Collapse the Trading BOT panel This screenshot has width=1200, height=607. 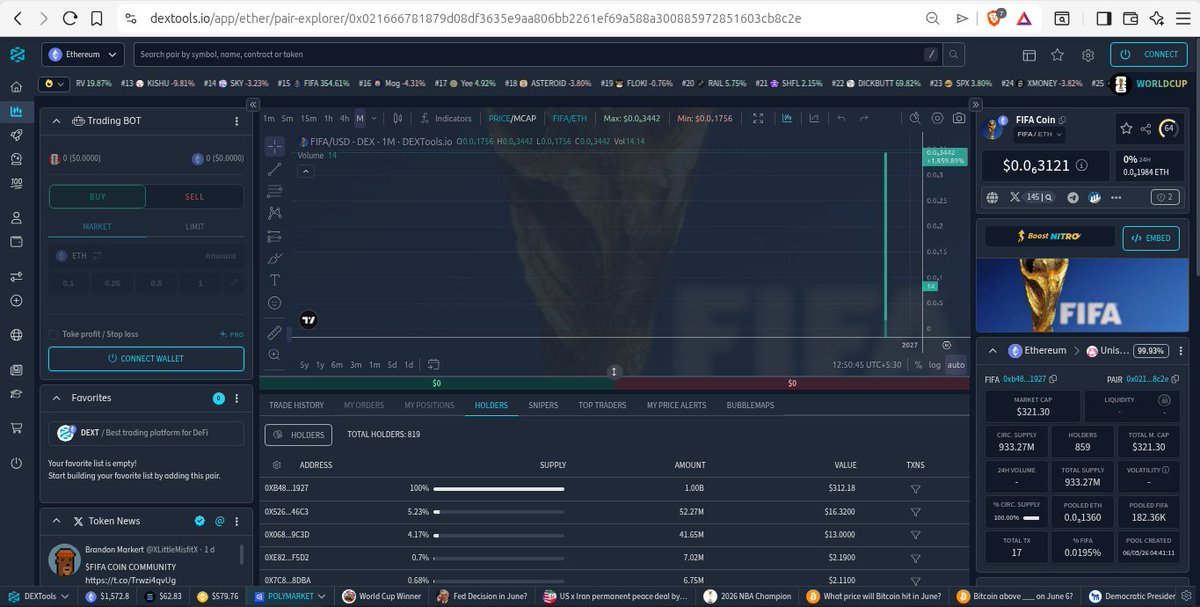pos(56,121)
